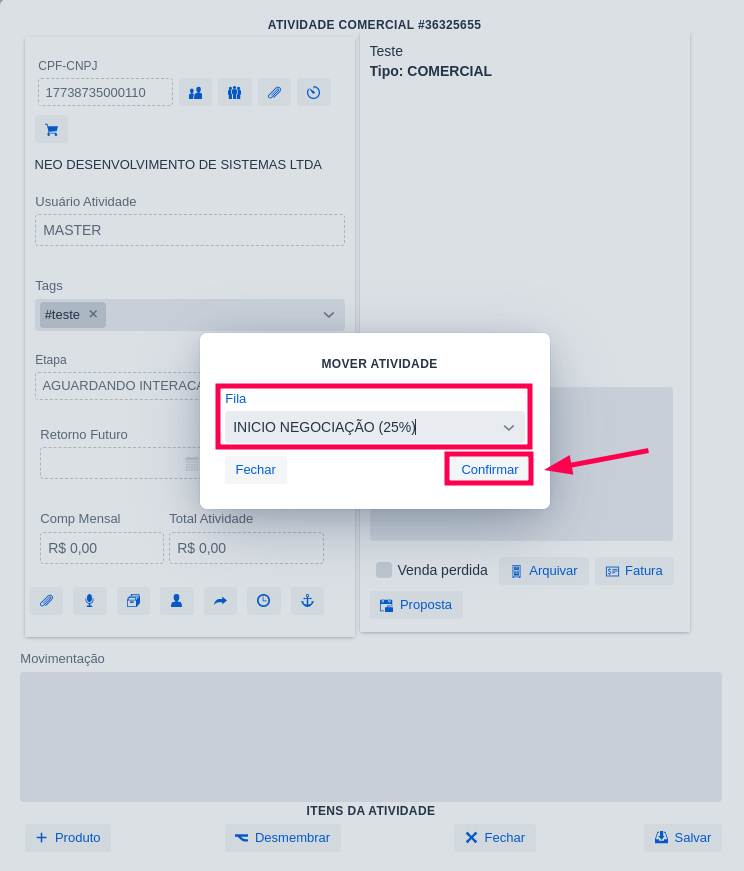The image size is (744, 871).
Task: Click the microphone icon
Action: click(x=89, y=601)
